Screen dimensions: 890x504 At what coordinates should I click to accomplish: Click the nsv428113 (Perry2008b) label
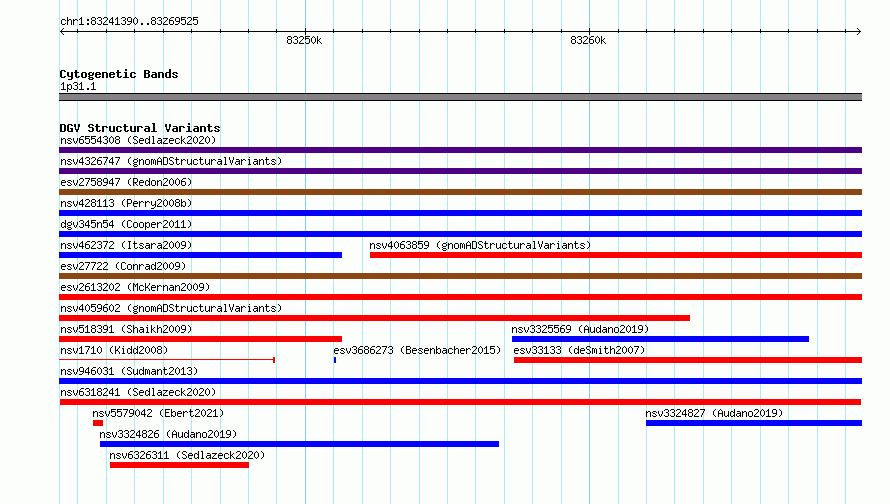click(x=126, y=203)
